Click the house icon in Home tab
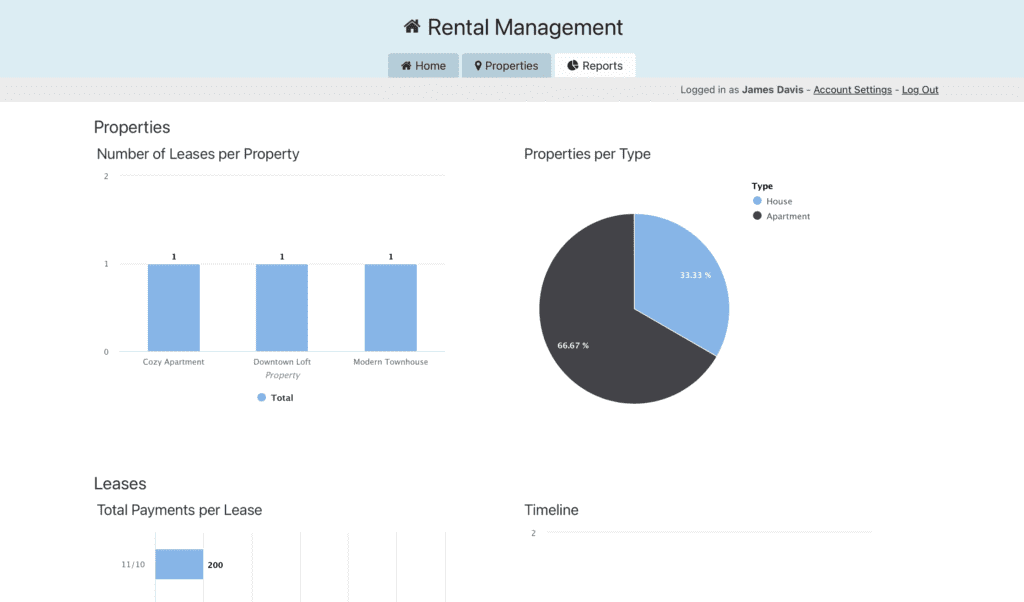The height and width of the screenshot is (602, 1024). (406, 66)
